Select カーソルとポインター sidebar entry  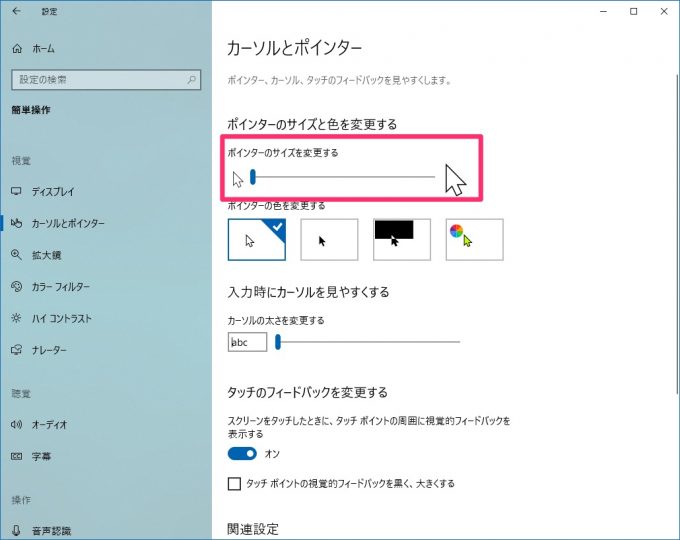point(68,223)
